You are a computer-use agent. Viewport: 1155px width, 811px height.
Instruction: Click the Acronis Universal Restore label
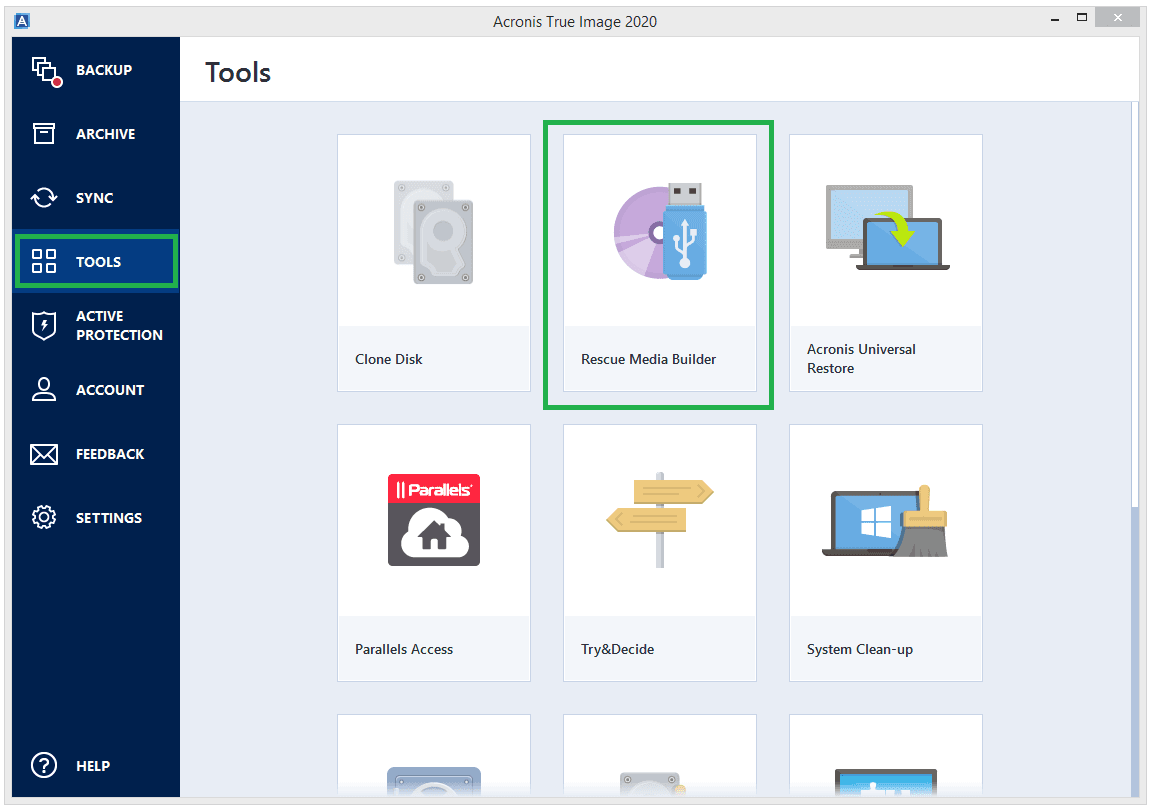[x=861, y=359]
